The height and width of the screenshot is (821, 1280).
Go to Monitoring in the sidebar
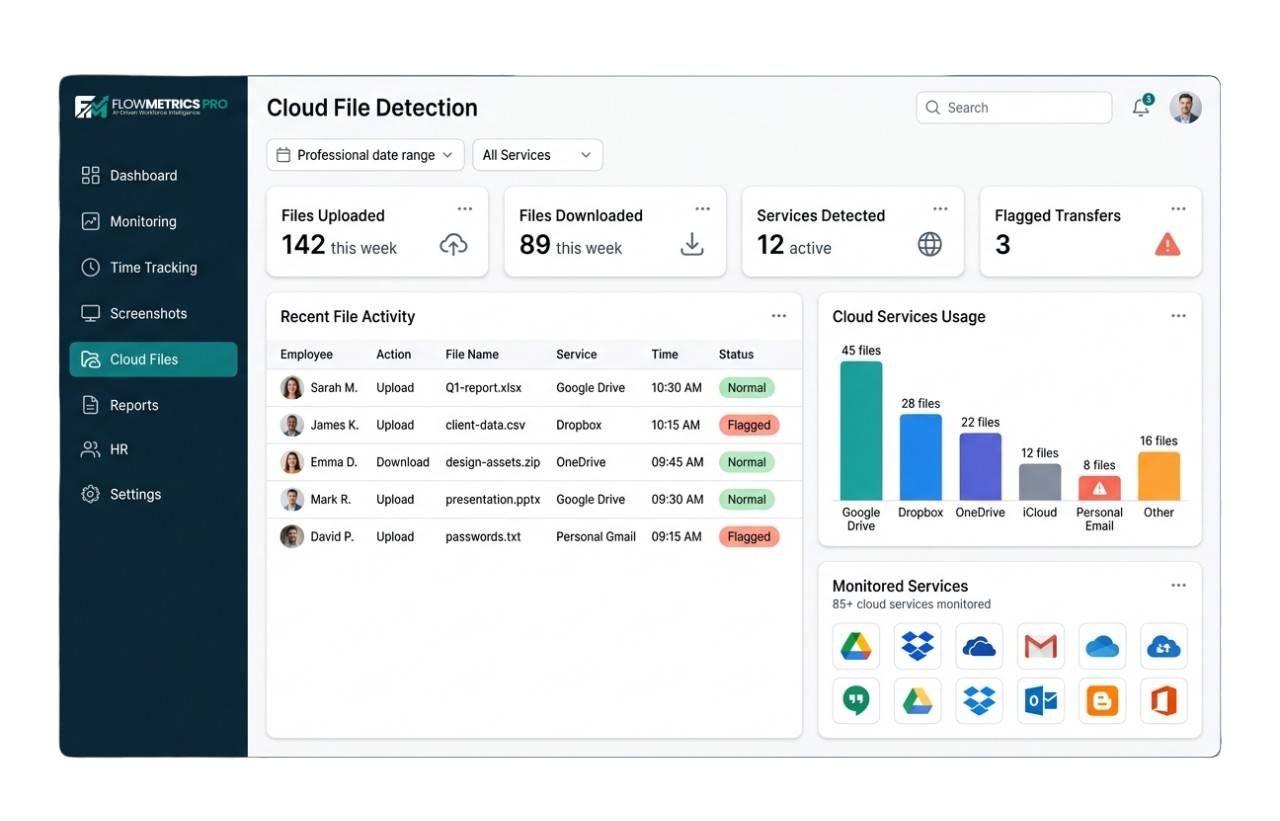143,222
